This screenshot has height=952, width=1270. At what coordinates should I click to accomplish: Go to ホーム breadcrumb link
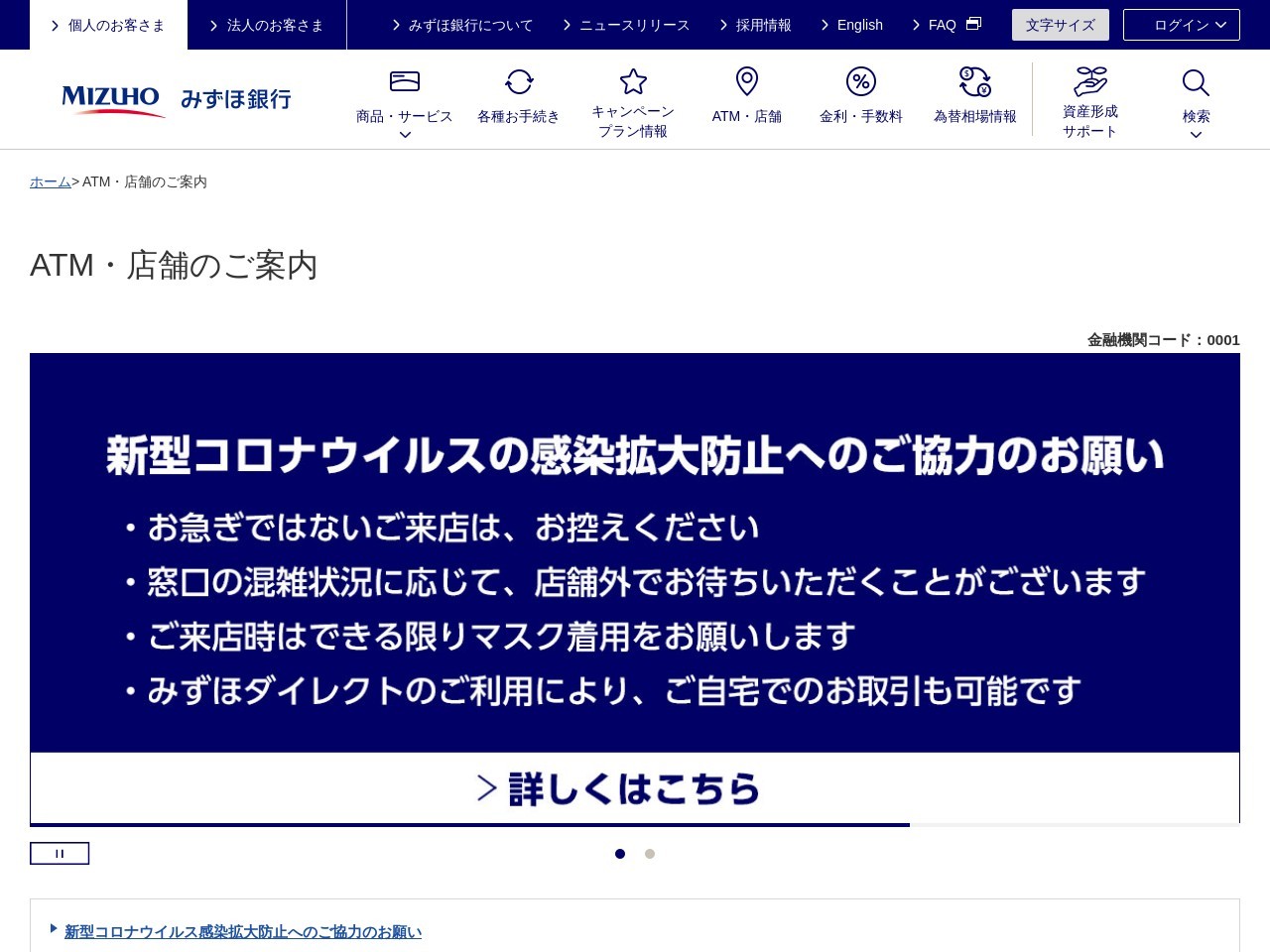coord(51,181)
